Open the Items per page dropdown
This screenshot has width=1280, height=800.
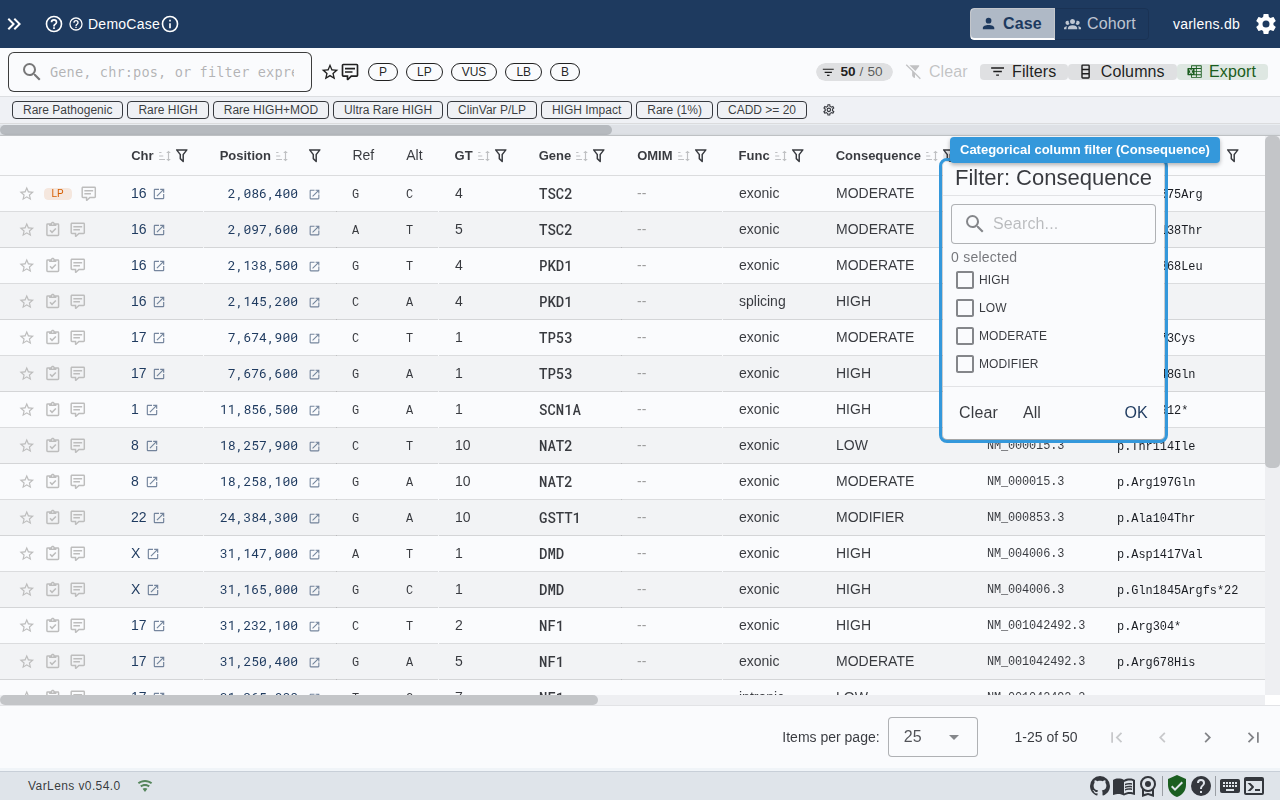[932, 737]
